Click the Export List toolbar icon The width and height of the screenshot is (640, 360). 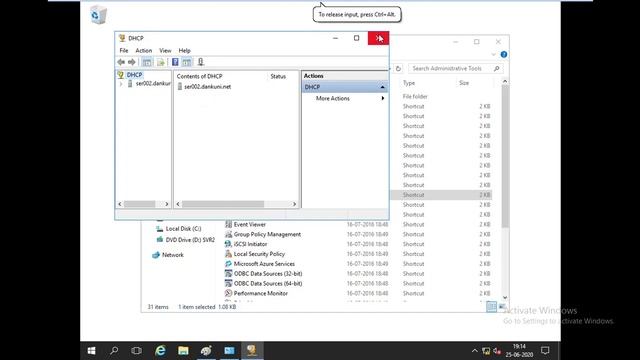pyautogui.click(x=161, y=62)
